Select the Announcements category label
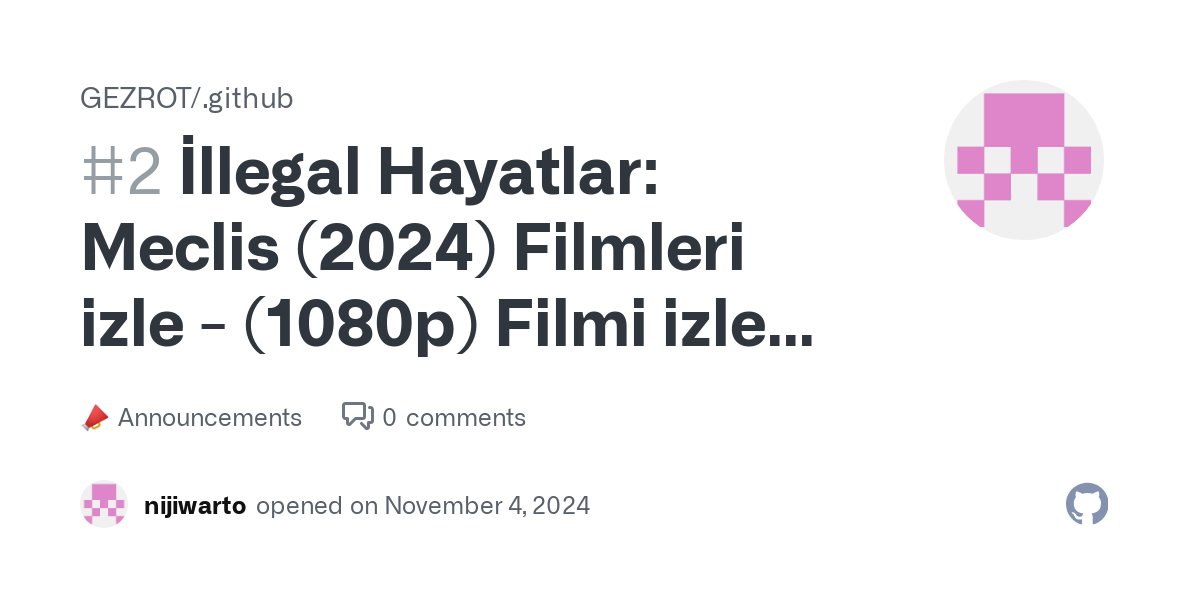 [x=209, y=418]
